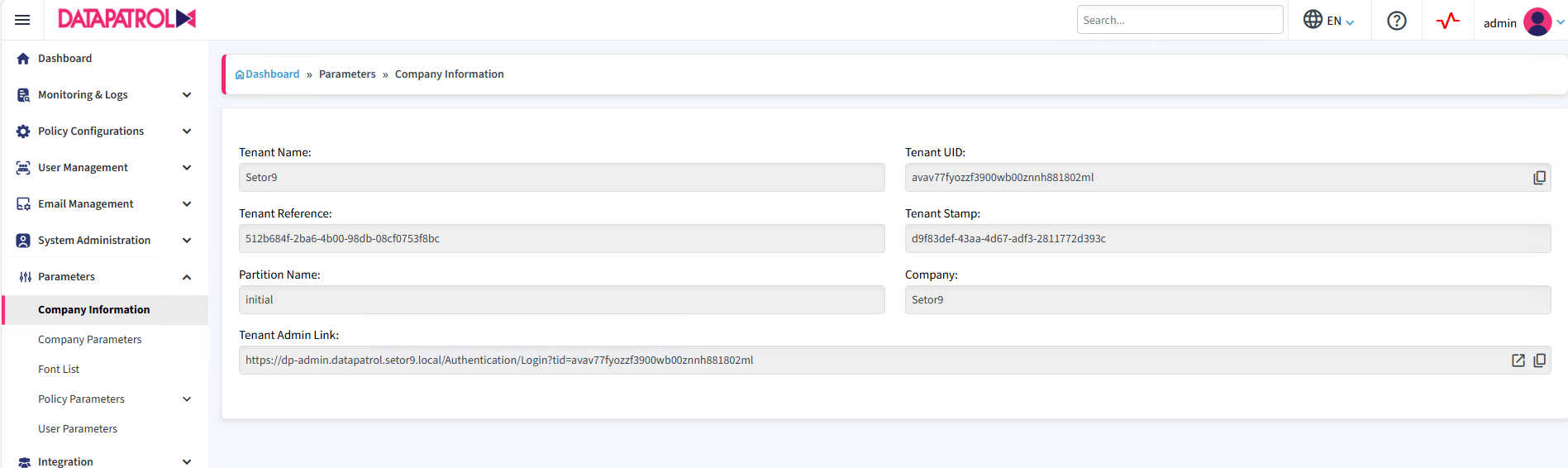Click the DataPatrol logo
This screenshot has height=468, width=1568.
pos(126,19)
